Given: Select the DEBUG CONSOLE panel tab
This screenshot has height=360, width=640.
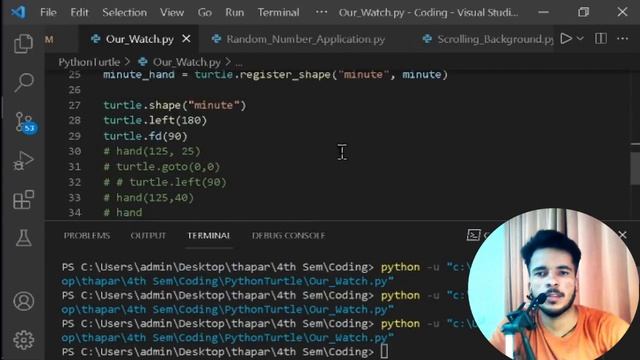Looking at the screenshot, I should pyautogui.click(x=288, y=236).
